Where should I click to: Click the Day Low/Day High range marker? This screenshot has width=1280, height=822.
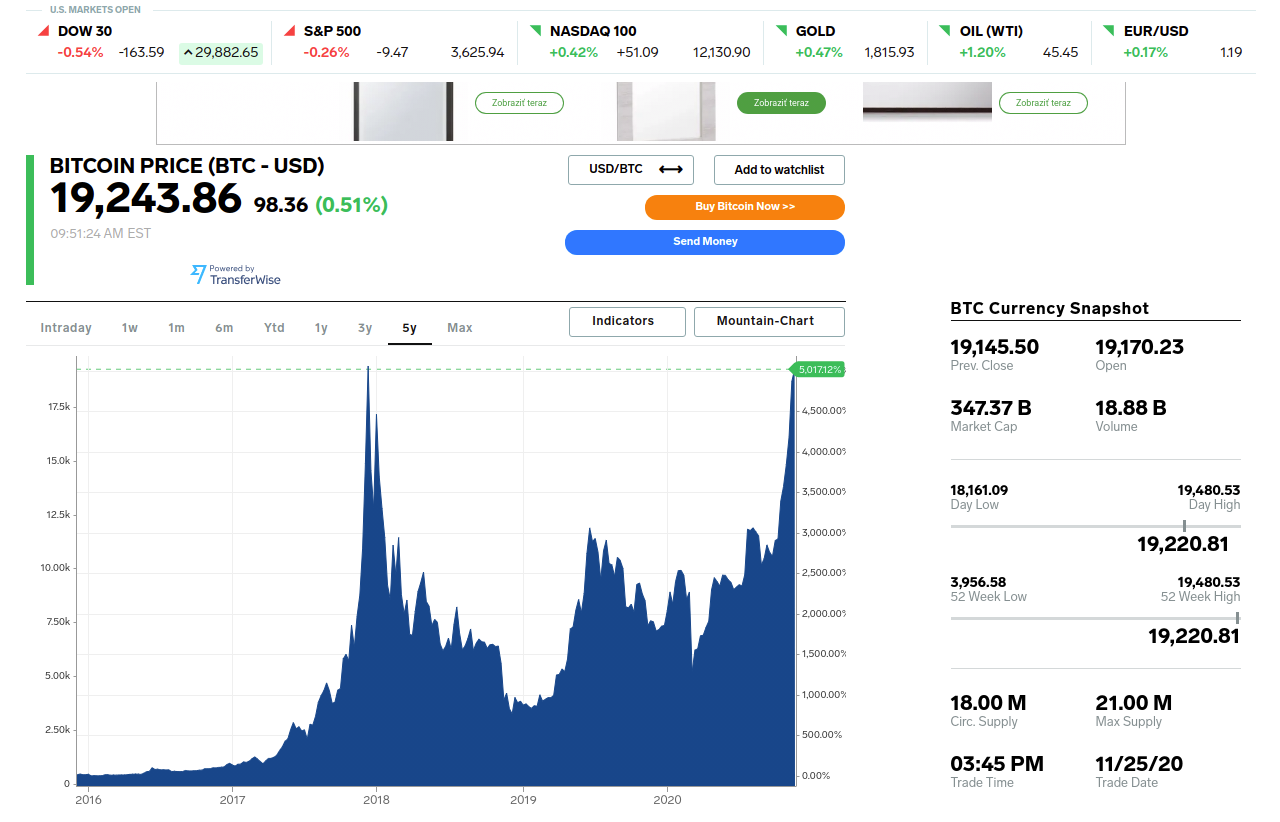pyautogui.click(x=1185, y=526)
